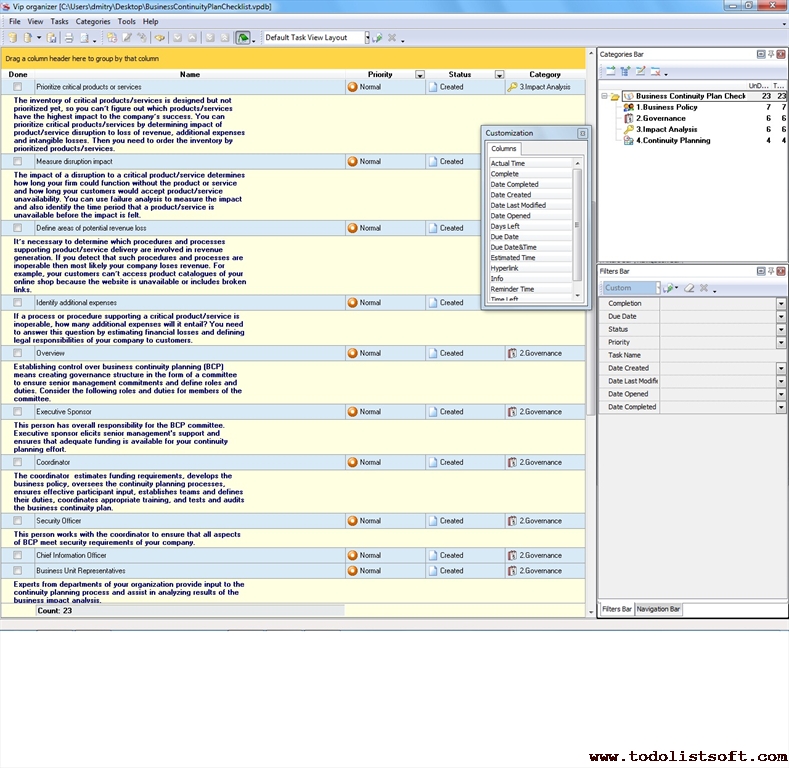Click the add subcategory icon in Categories Bar

click(x=625, y=71)
